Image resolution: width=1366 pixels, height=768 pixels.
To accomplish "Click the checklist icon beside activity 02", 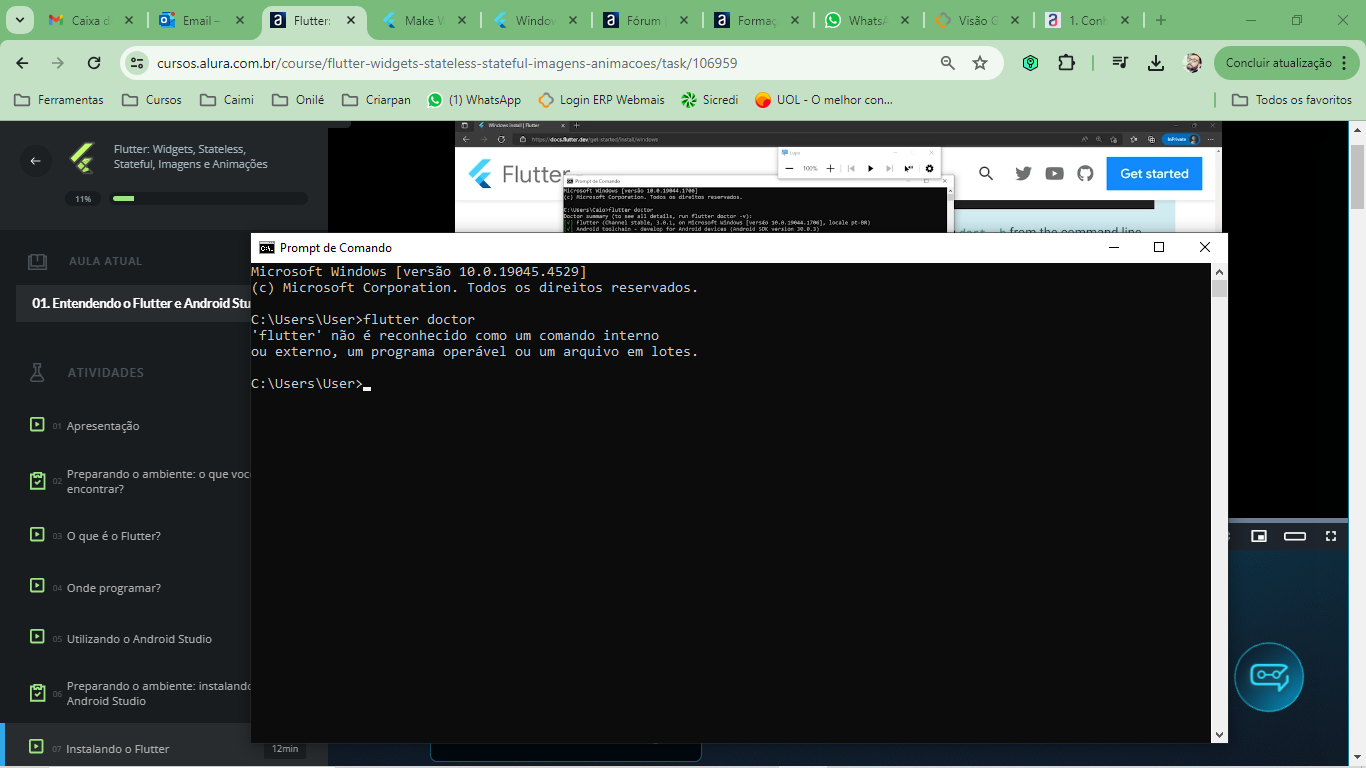I will click(x=37, y=481).
